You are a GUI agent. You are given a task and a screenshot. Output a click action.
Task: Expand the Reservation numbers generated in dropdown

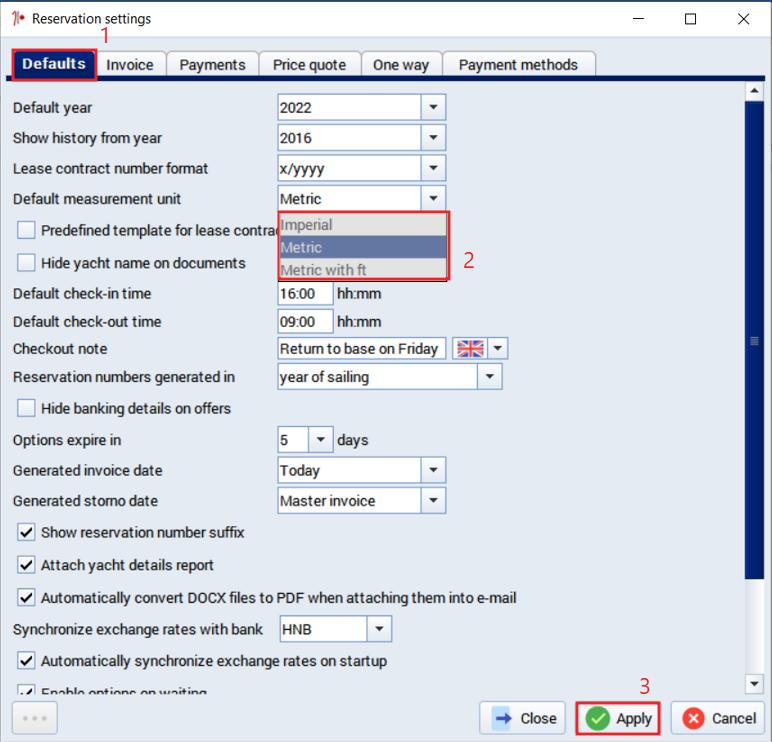coord(489,377)
